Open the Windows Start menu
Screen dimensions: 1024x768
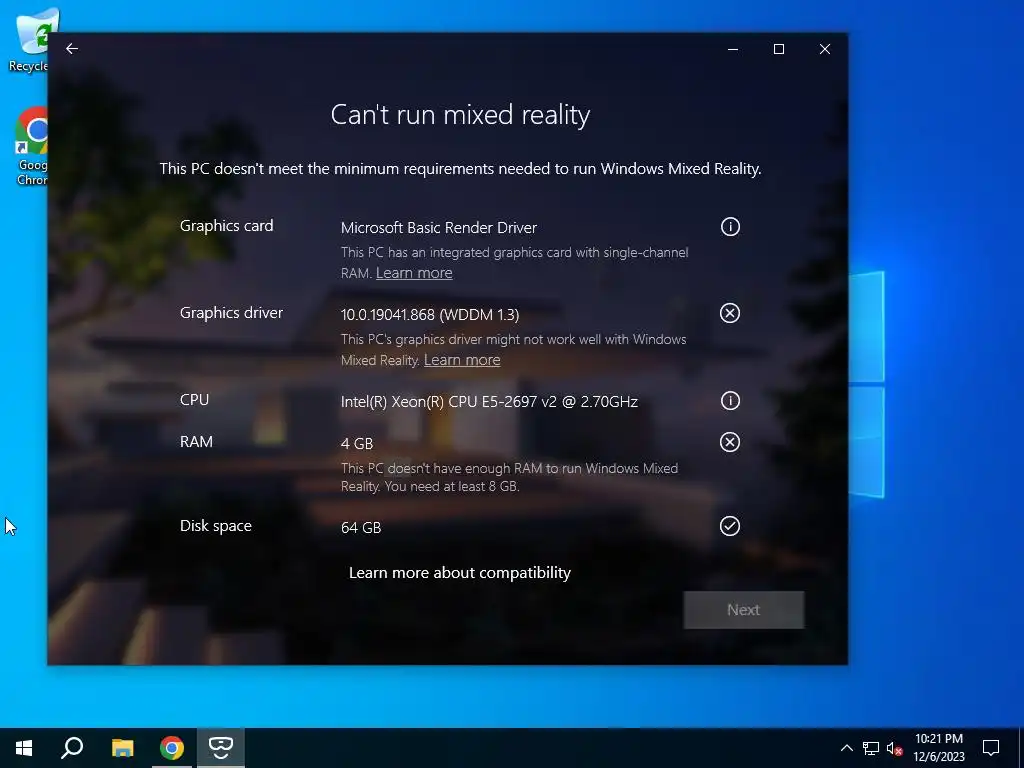(x=24, y=748)
